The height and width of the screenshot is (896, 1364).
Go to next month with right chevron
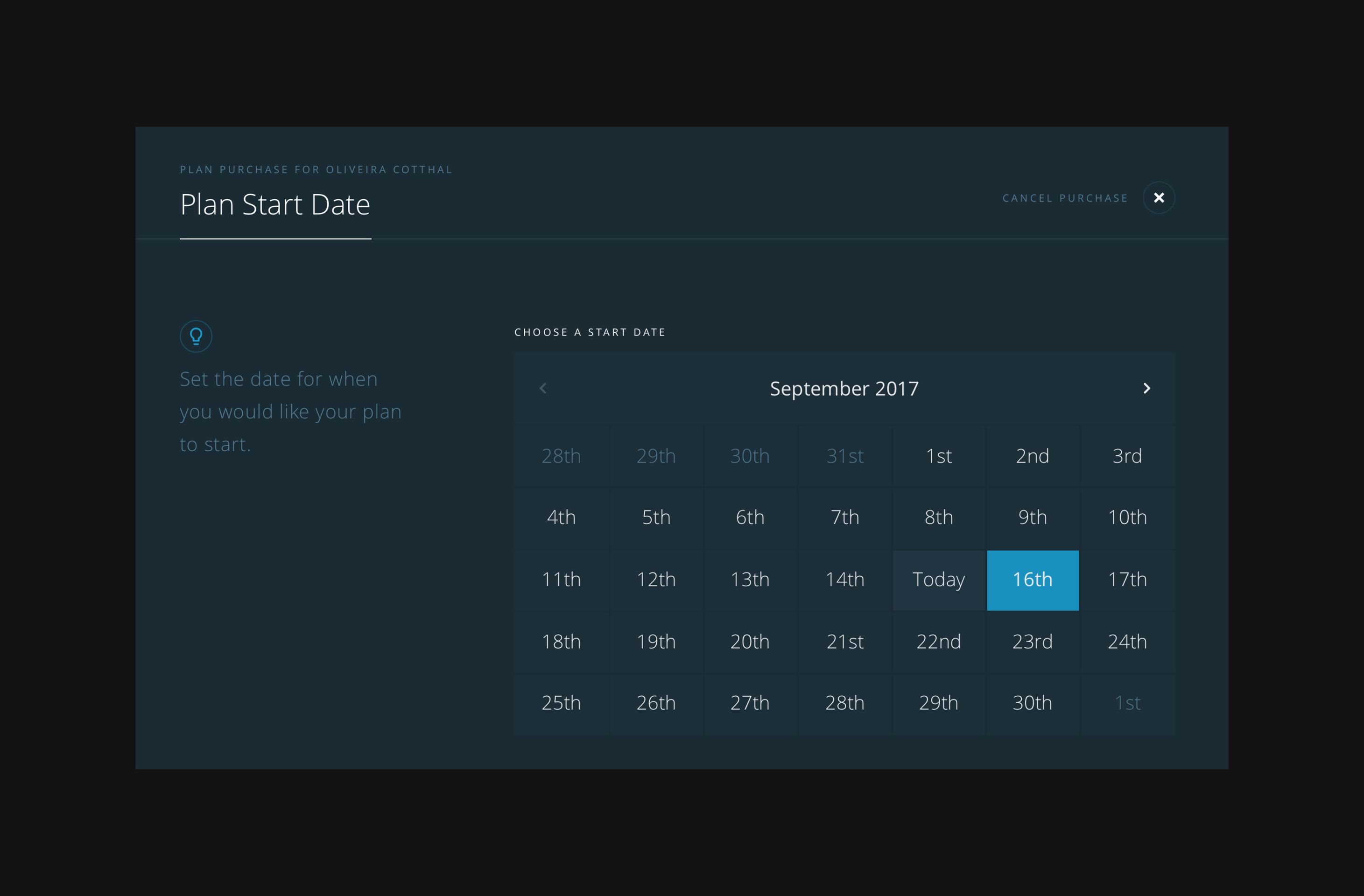[1146, 388]
